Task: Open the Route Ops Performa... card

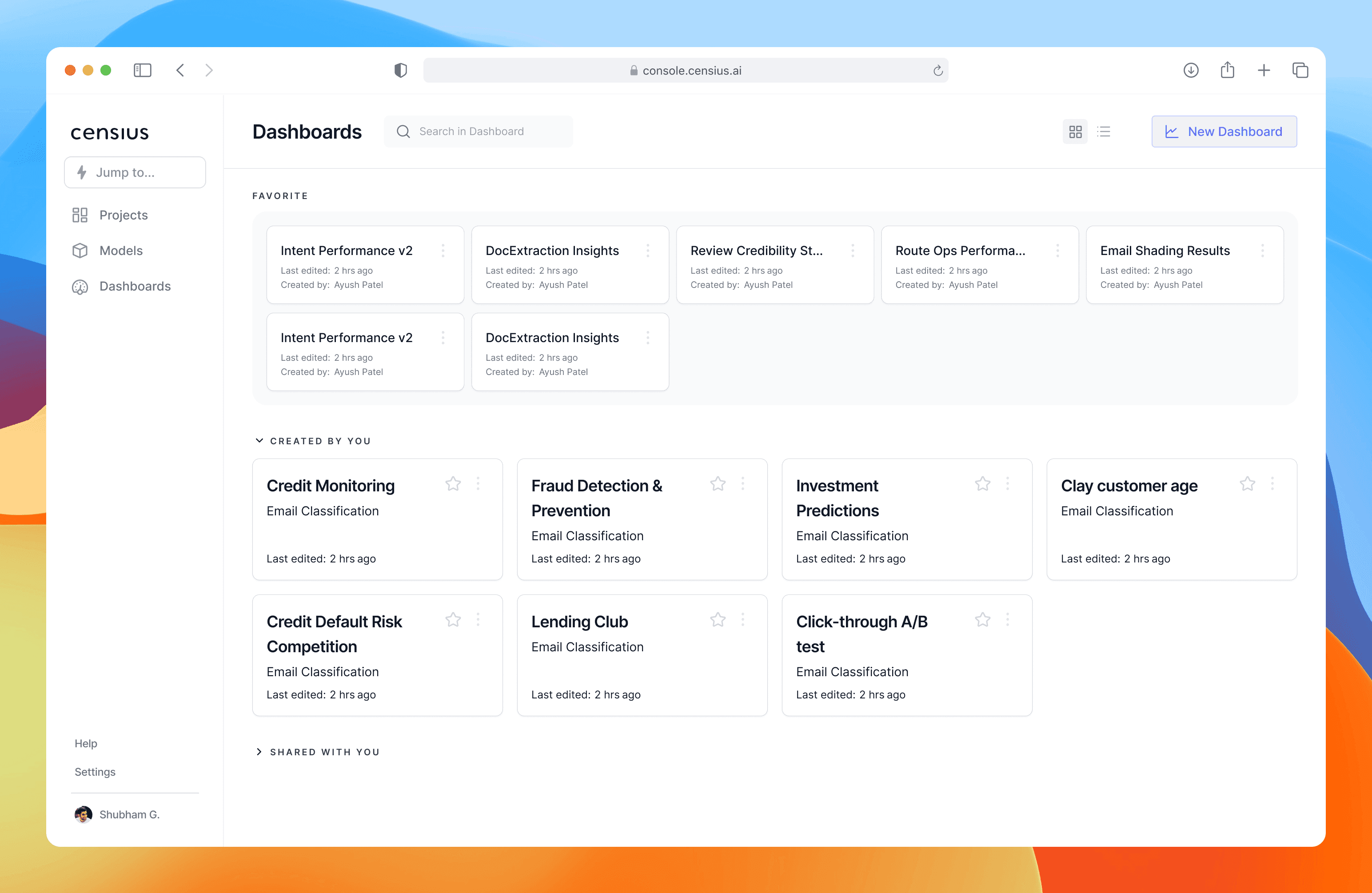Action: pos(980,265)
